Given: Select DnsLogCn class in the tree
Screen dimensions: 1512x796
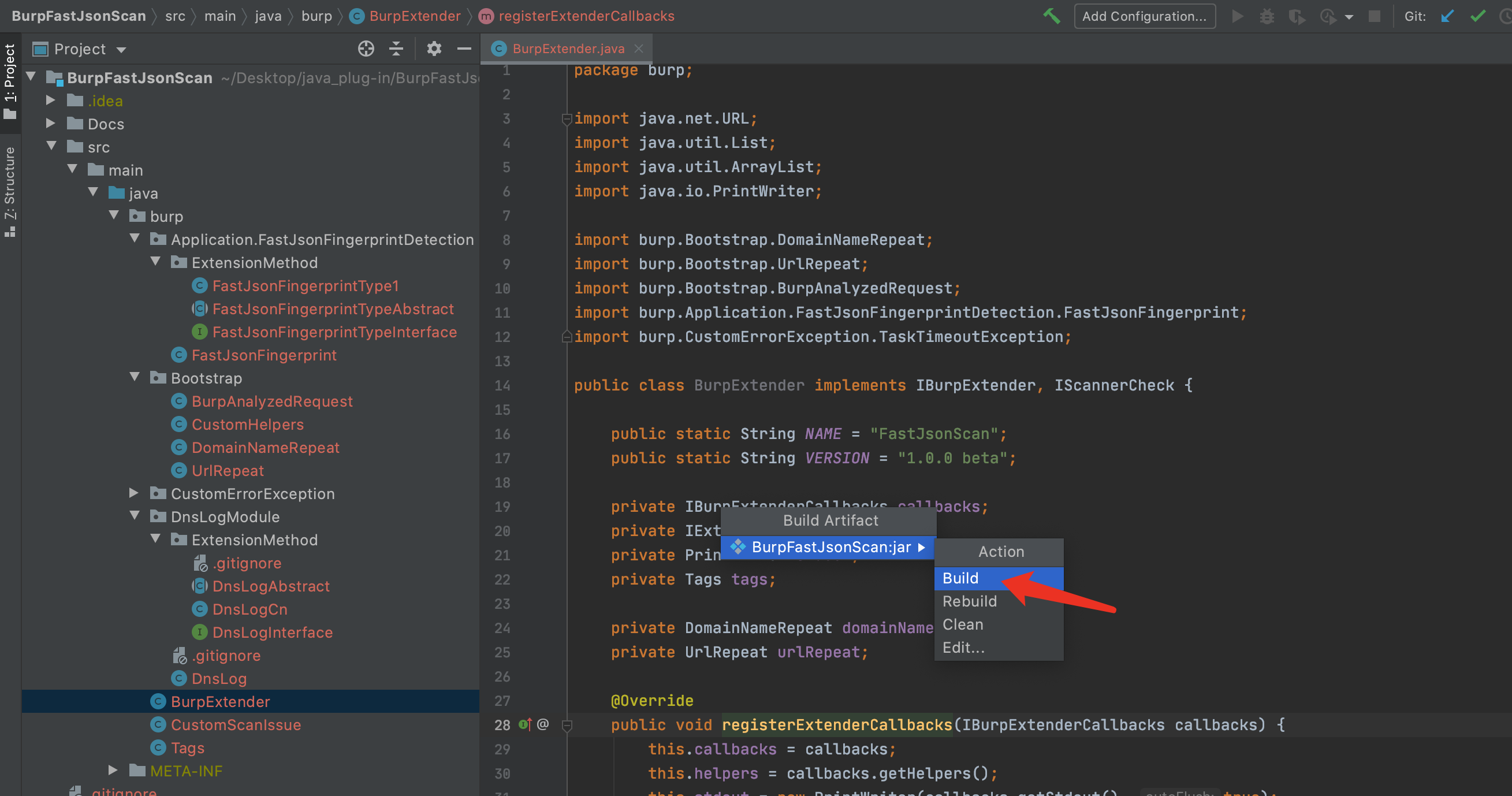Looking at the screenshot, I should click(x=249, y=609).
